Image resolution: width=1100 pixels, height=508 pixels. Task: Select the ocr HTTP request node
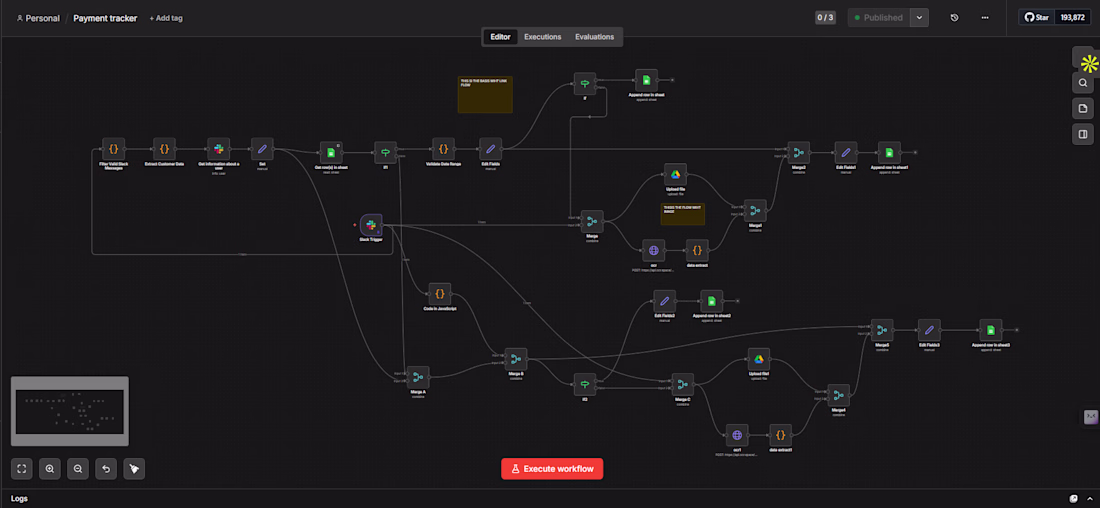[653, 250]
